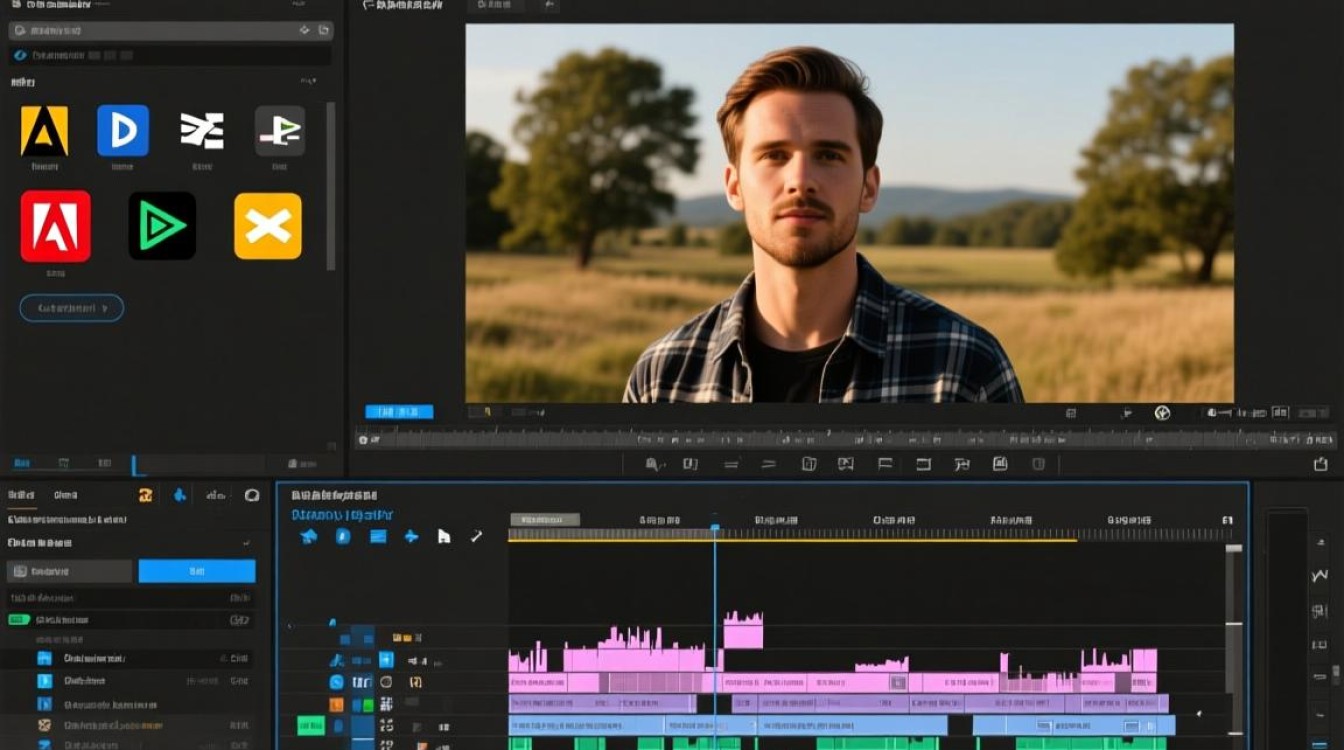Toggle the green track label in timeline header

(311, 725)
